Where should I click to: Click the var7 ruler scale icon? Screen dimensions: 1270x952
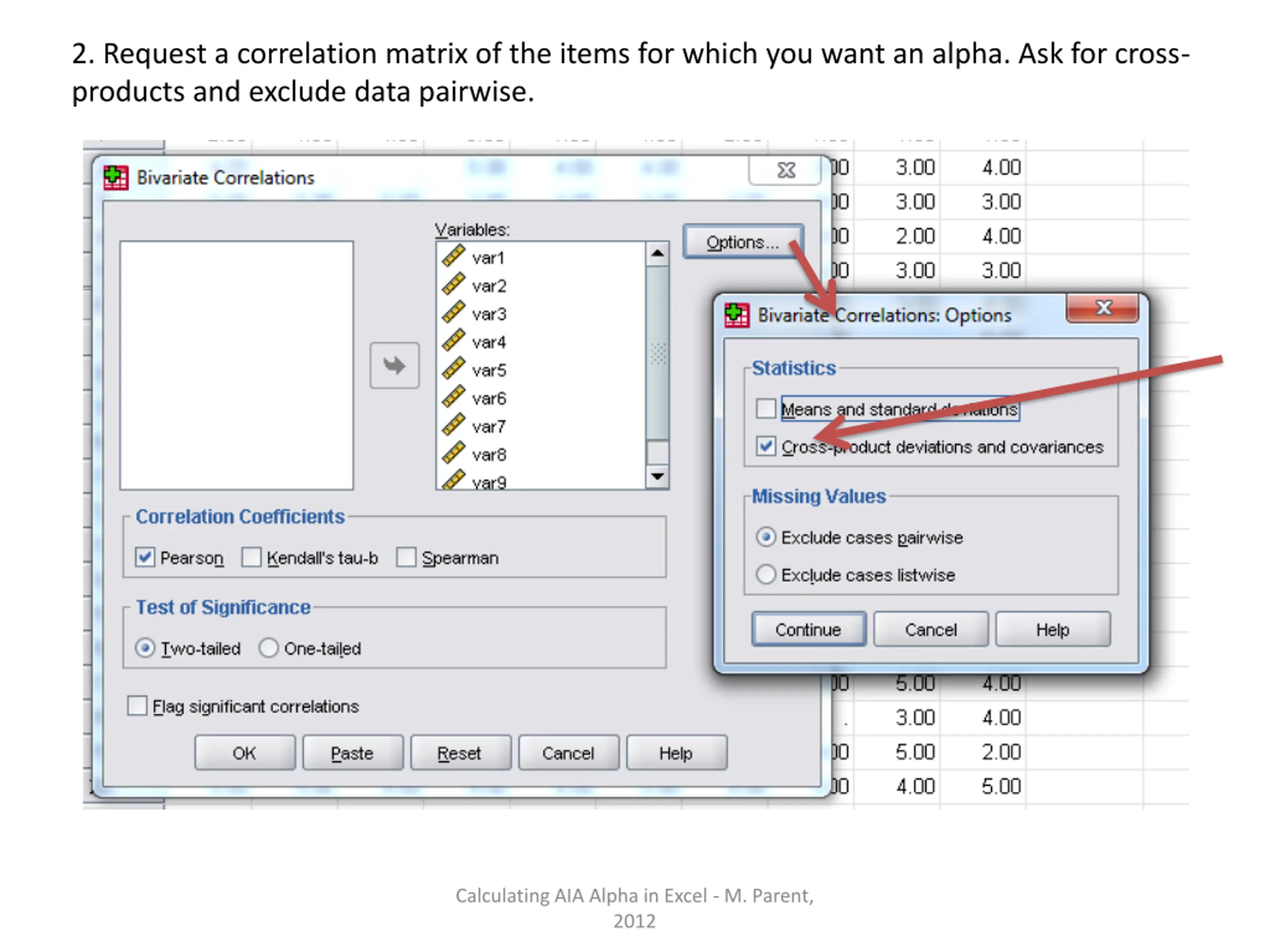click(453, 424)
